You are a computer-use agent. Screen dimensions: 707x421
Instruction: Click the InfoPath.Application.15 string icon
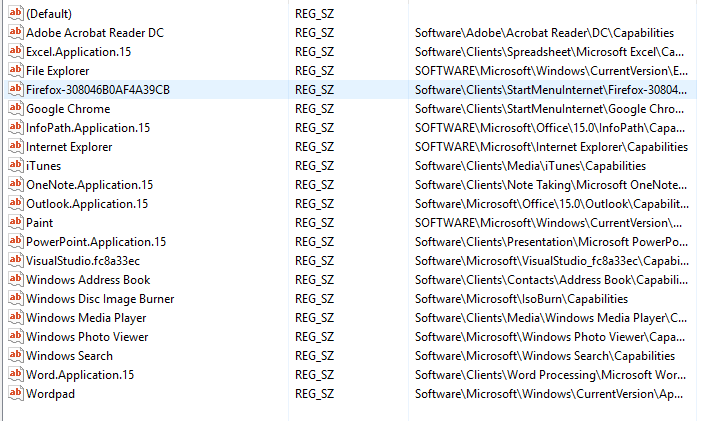(15, 127)
